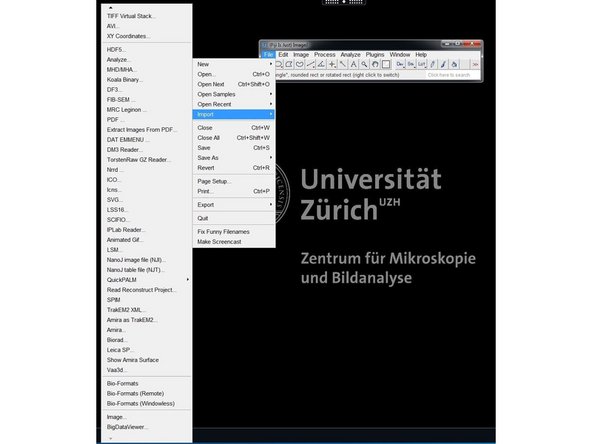Select HDF5... import option
The image size is (592, 444).
[x=147, y=49]
